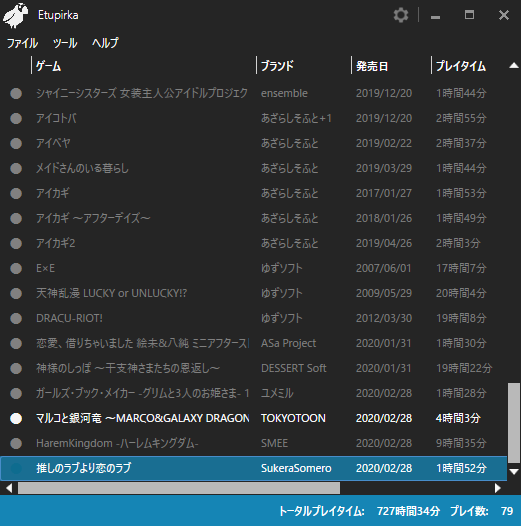The image size is (521, 526).
Task: Click the playtime 19時間22分
Action: (464, 368)
